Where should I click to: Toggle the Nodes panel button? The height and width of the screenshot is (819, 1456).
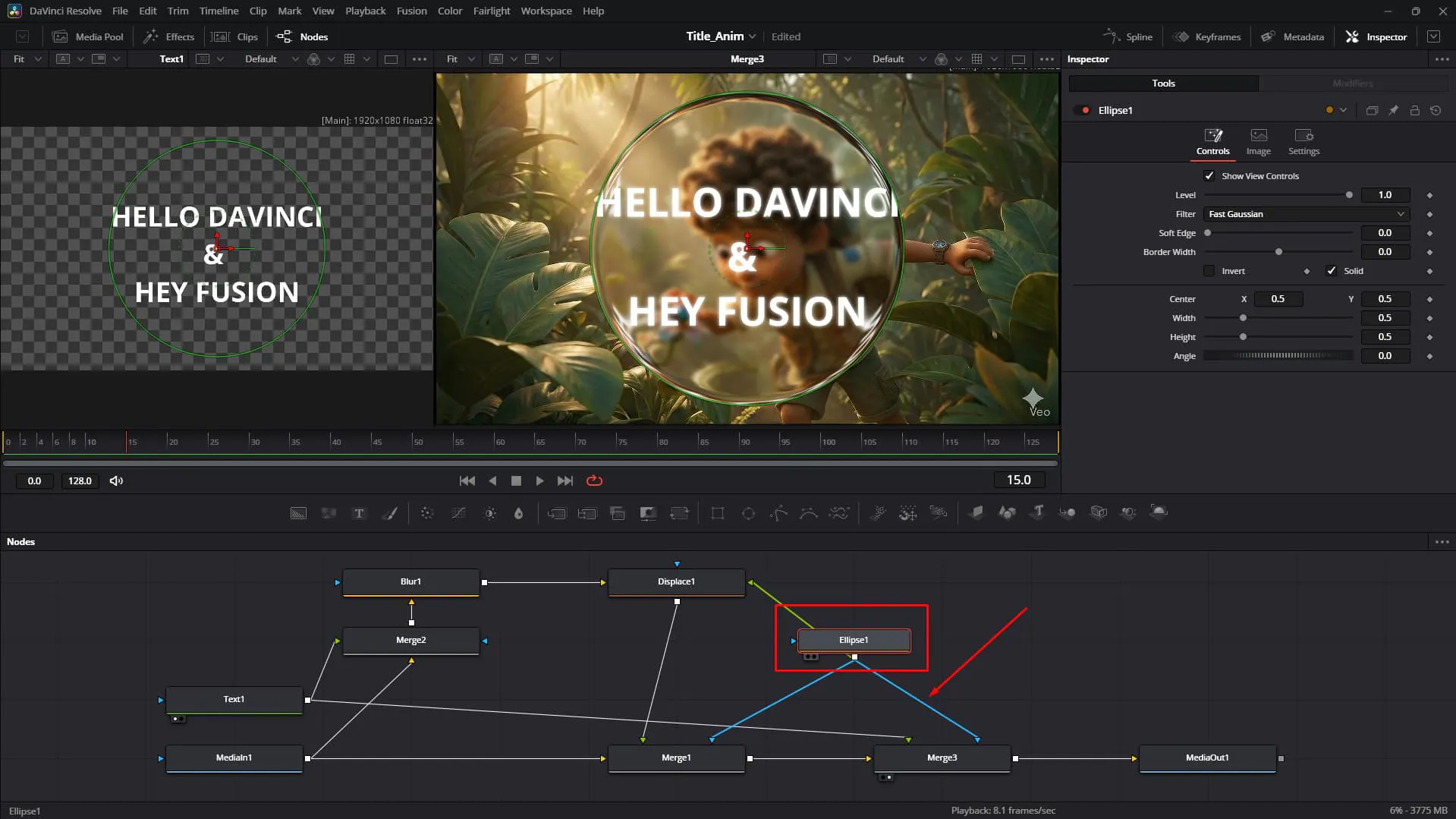(302, 36)
